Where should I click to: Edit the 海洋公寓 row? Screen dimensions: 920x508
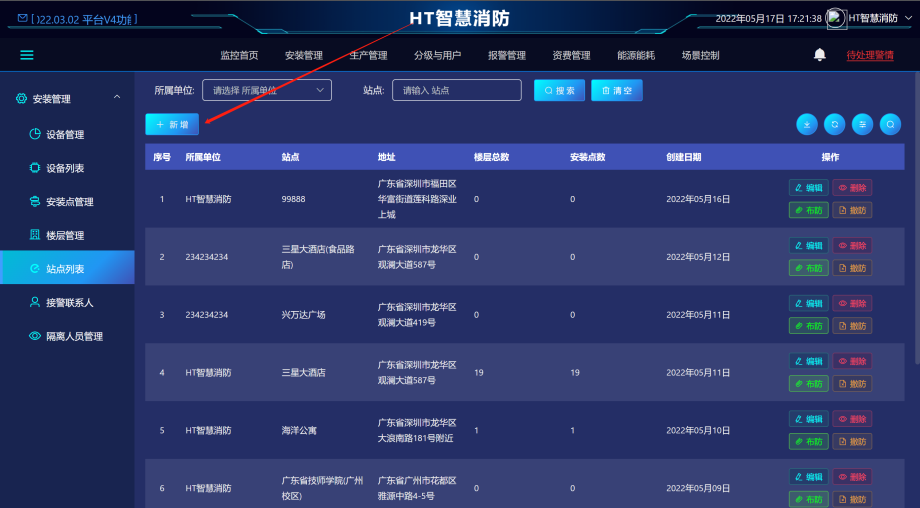(809, 419)
